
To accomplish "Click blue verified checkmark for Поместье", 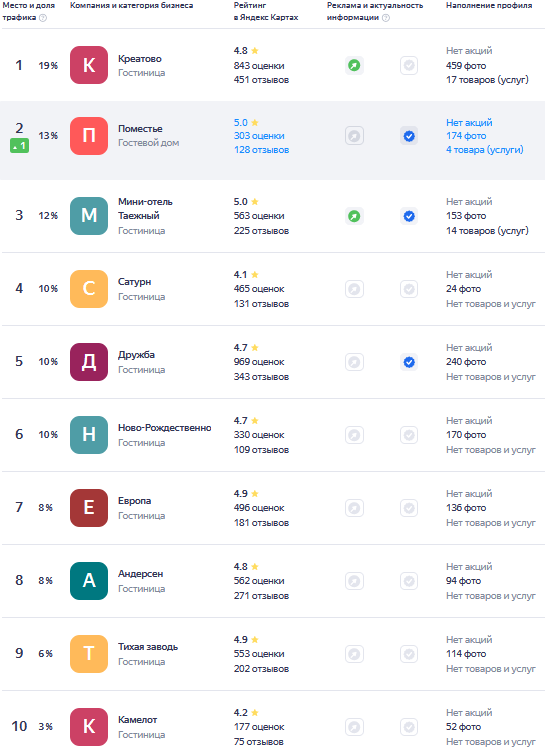I will click(x=409, y=136).
